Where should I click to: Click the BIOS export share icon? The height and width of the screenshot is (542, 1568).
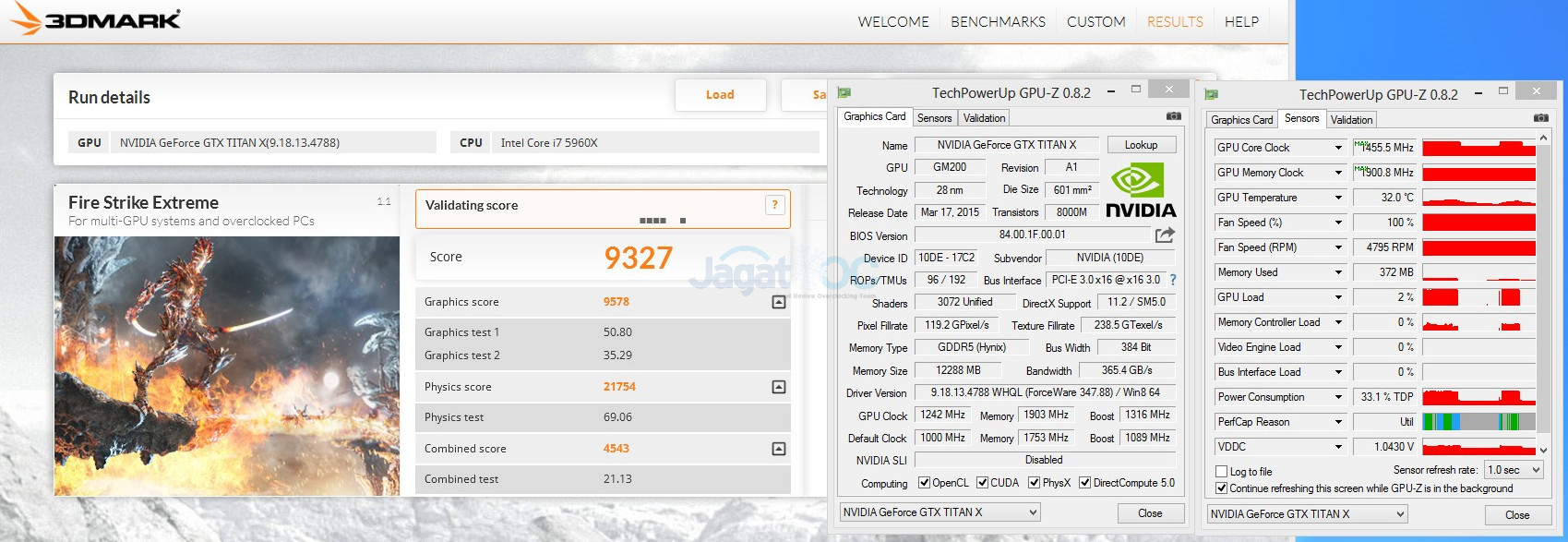[1165, 235]
